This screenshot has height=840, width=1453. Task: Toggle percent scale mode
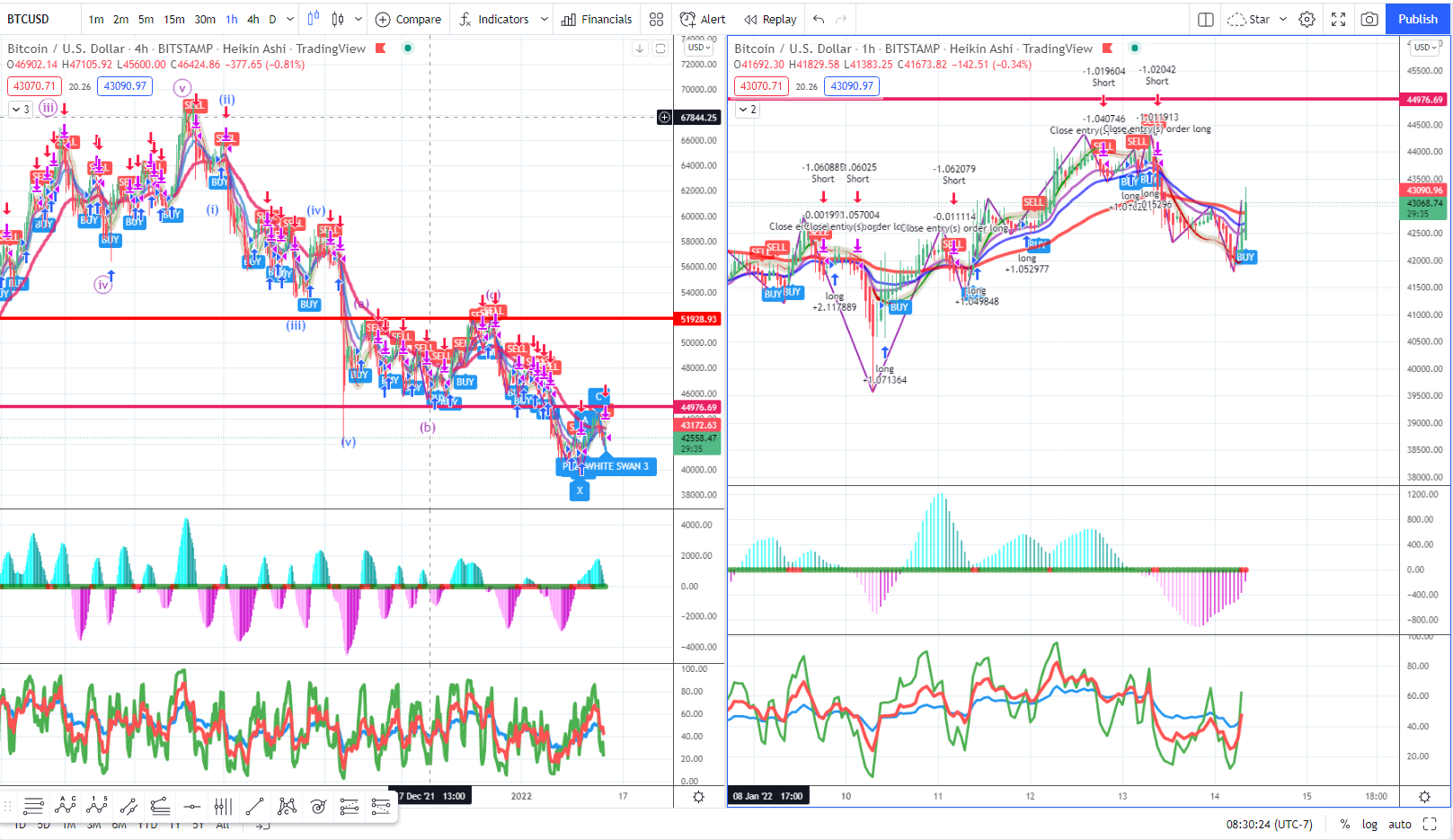click(x=1345, y=824)
